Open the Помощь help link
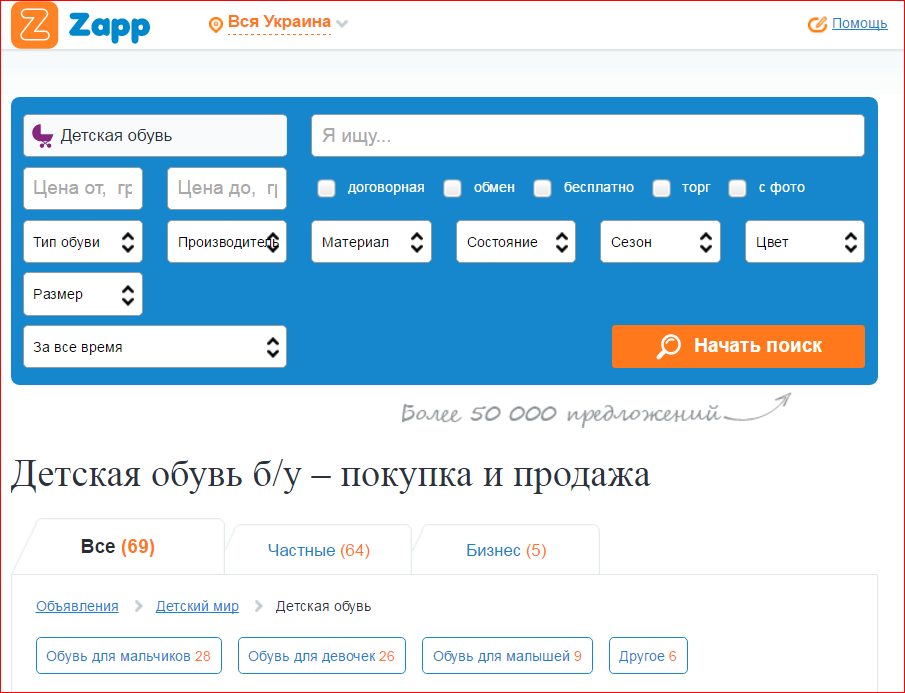The image size is (905, 693). [x=859, y=23]
